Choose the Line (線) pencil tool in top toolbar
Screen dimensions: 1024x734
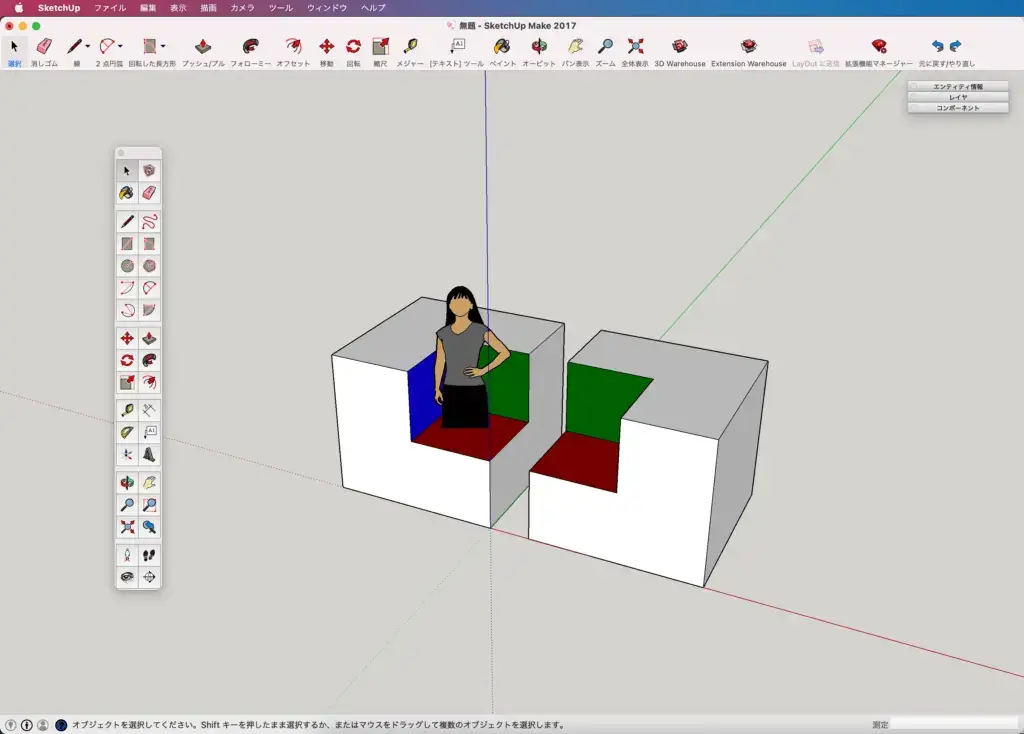tap(74, 46)
